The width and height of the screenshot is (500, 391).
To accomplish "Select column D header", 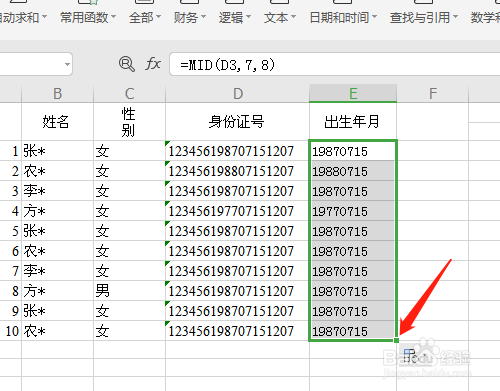I will coord(237,93).
